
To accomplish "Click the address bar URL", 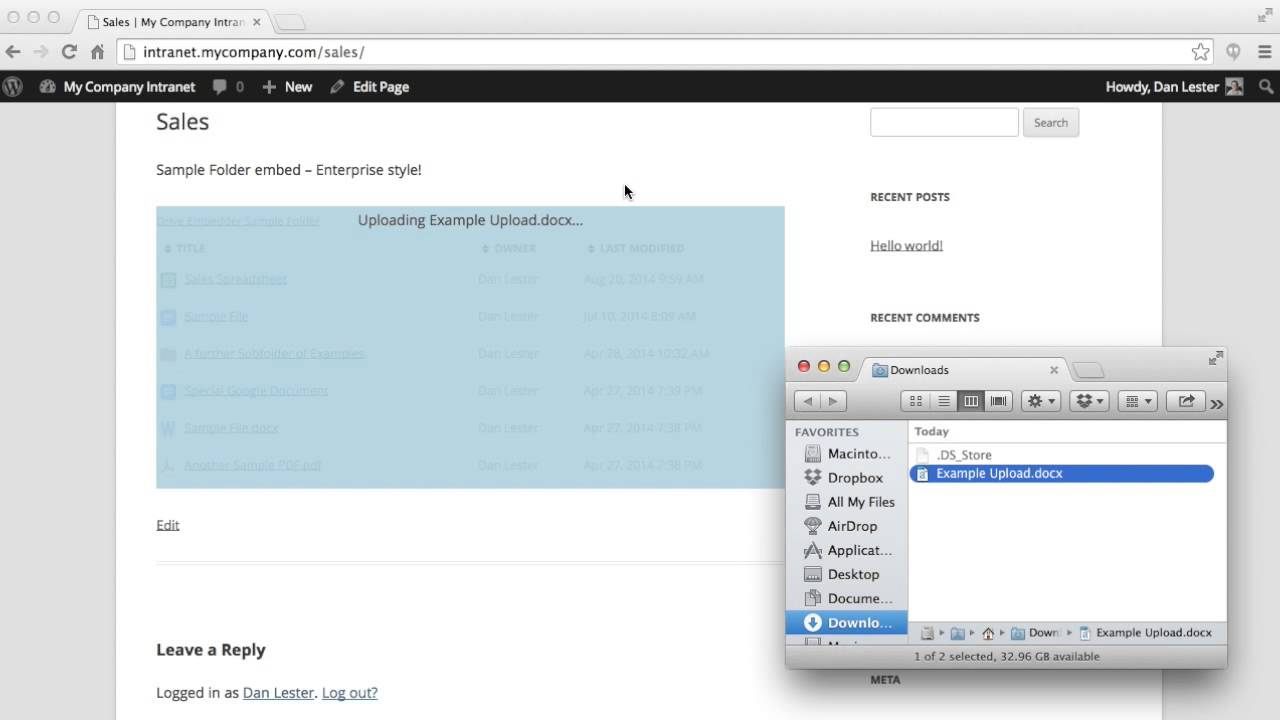I will click(x=253, y=52).
